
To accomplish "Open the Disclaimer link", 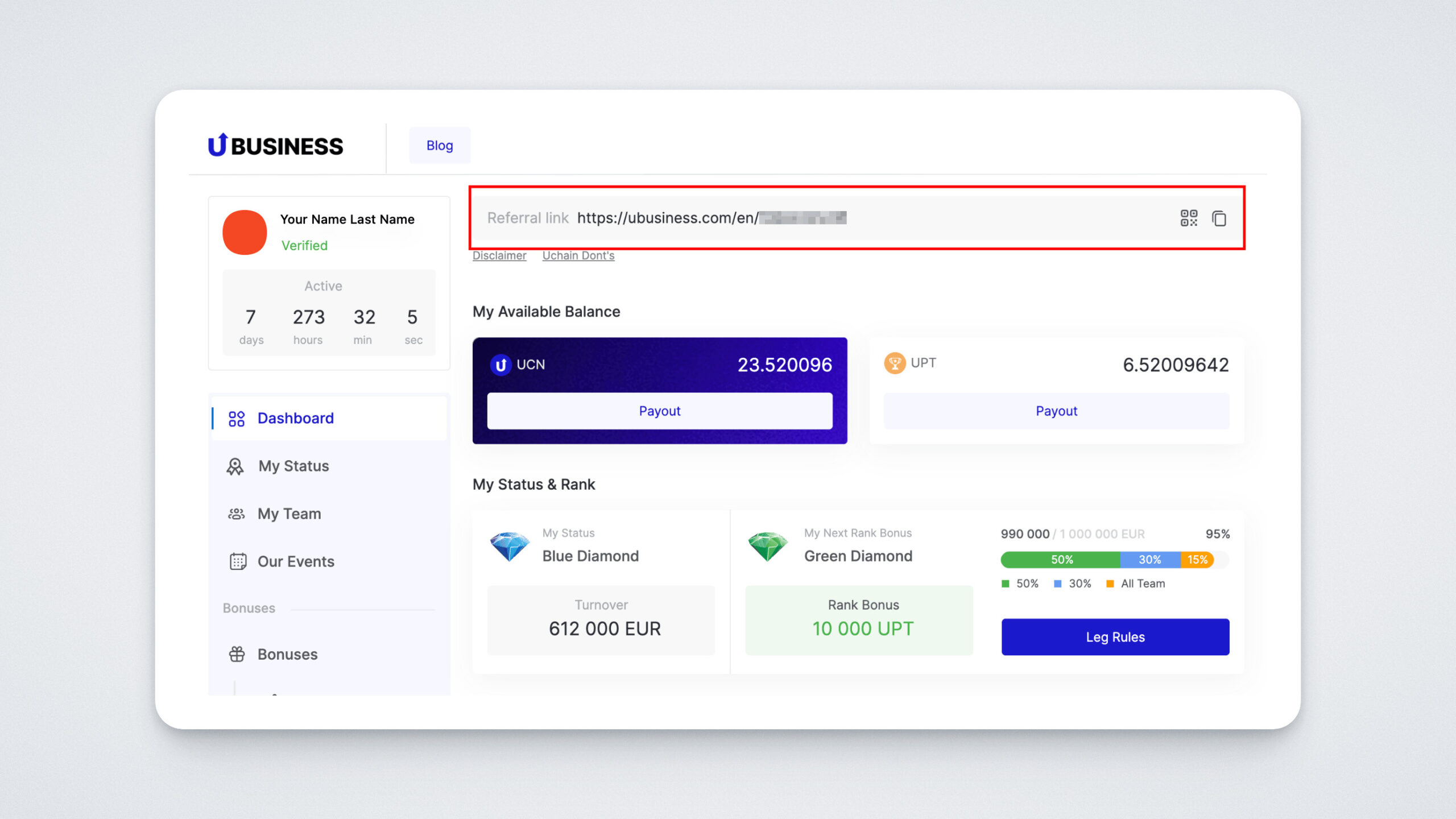I will point(499,256).
